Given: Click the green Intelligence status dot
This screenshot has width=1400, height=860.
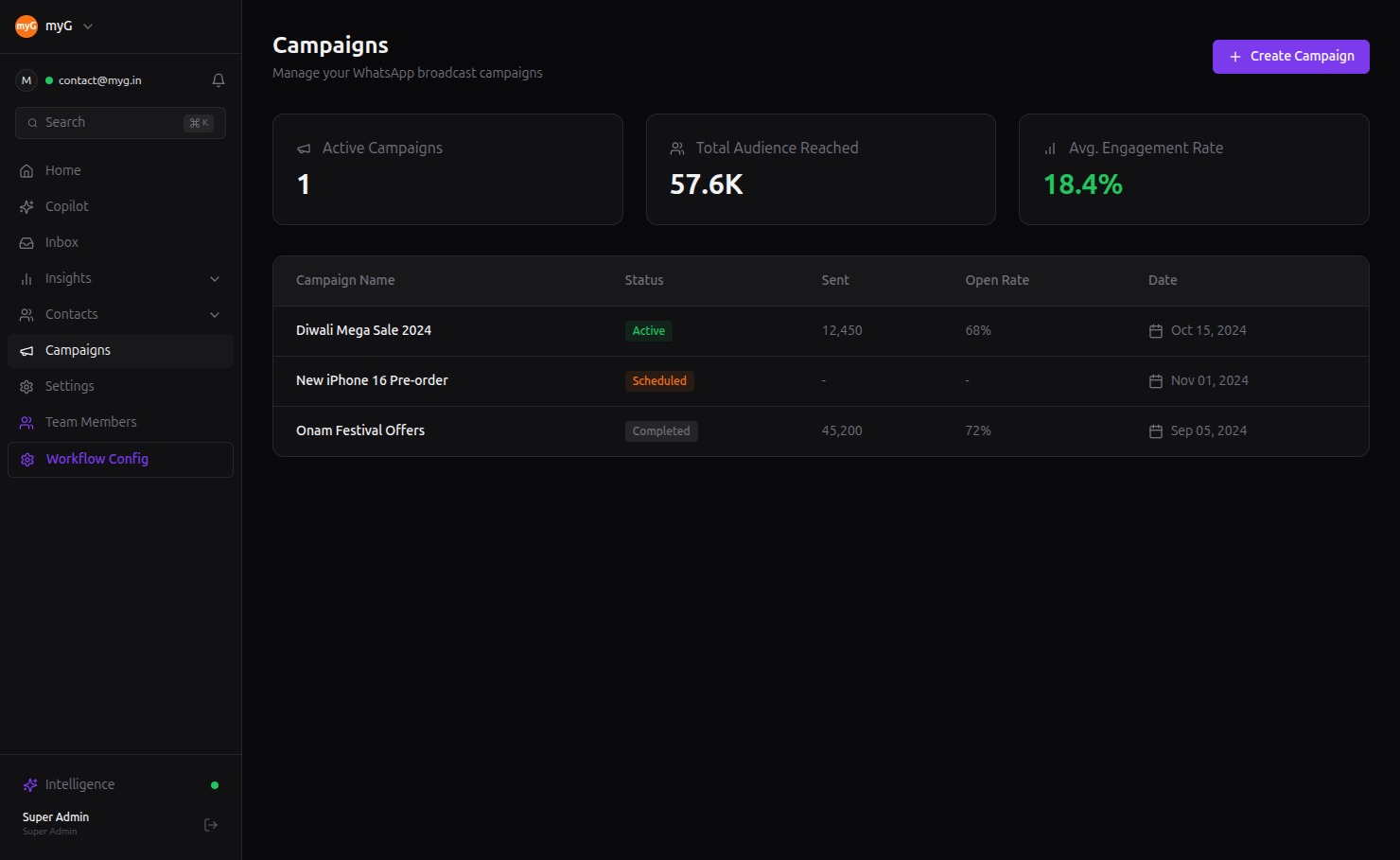Looking at the screenshot, I should click(x=215, y=785).
